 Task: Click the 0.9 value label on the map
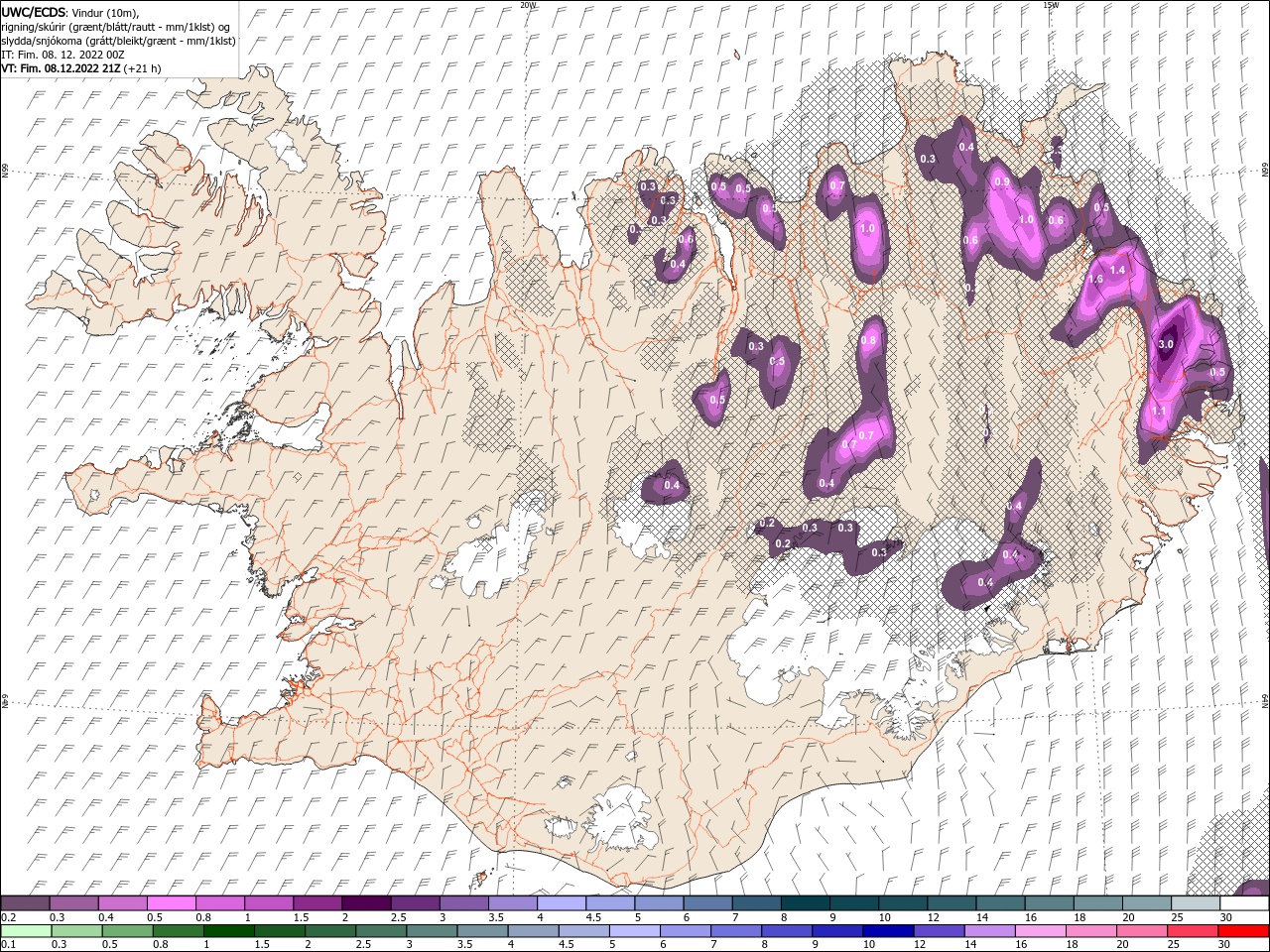pyautogui.click(x=1002, y=181)
